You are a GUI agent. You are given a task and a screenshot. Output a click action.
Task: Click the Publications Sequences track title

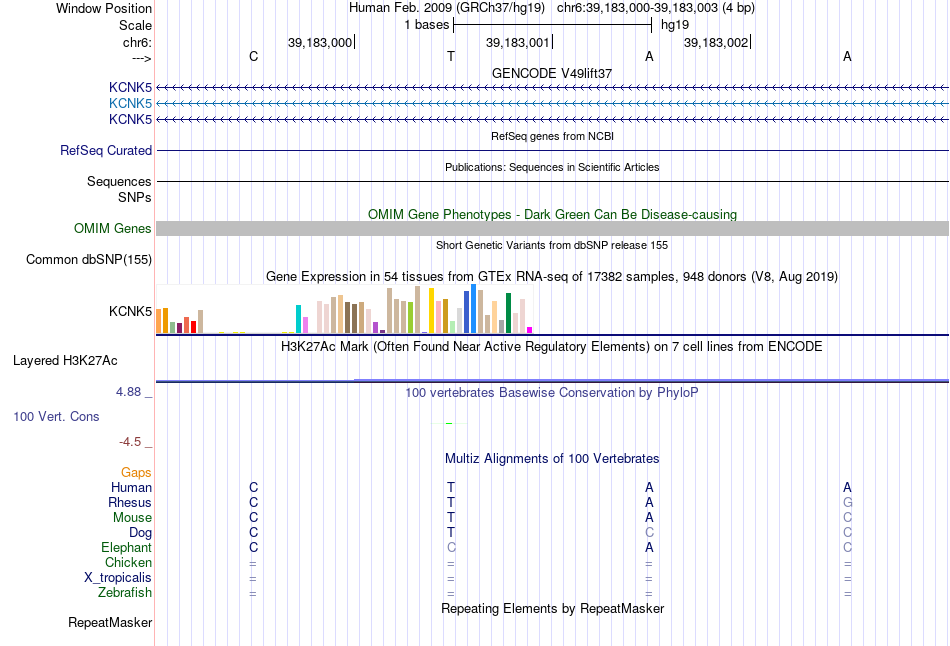552,167
